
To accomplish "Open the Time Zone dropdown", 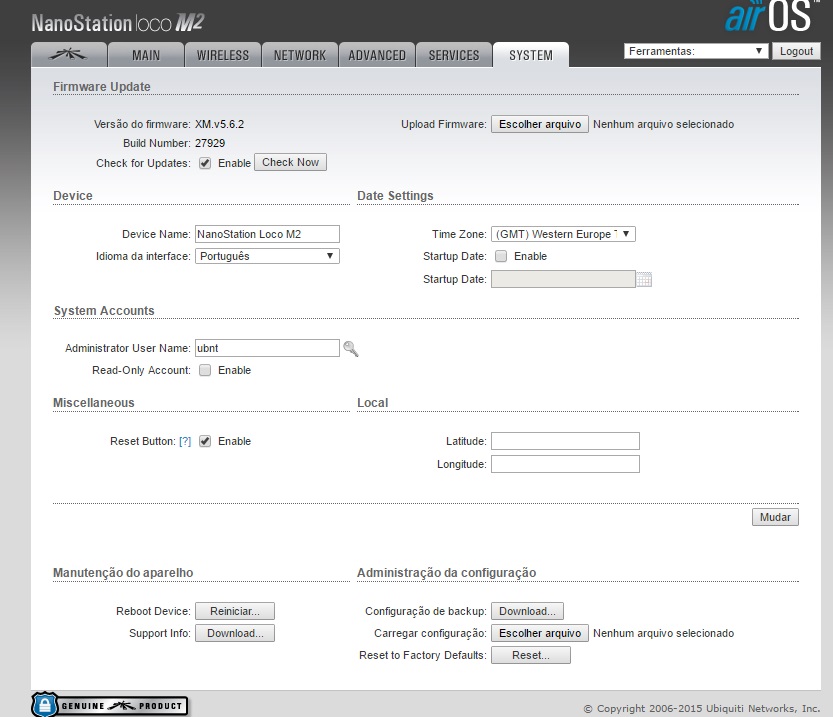I will pyautogui.click(x=563, y=234).
